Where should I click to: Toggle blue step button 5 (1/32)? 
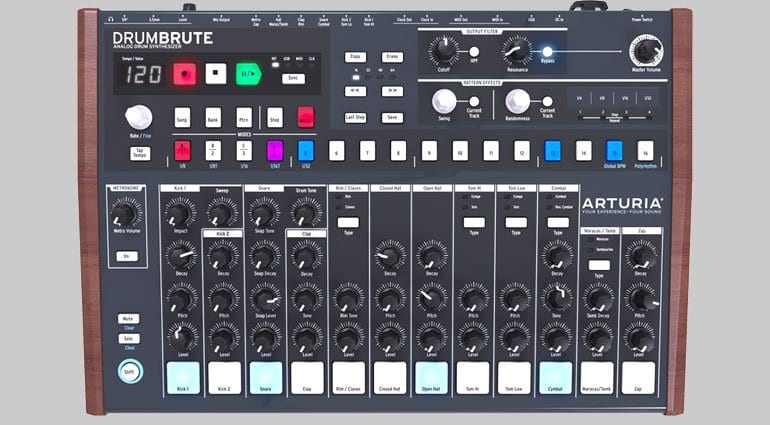tap(305, 151)
